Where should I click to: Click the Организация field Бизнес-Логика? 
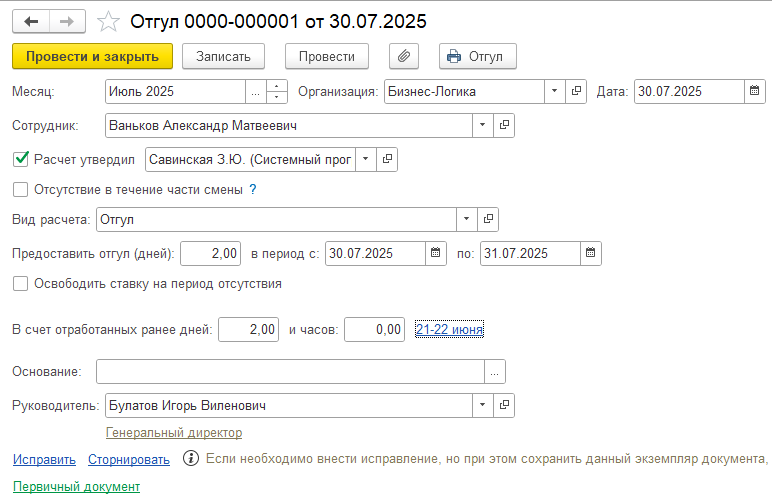coord(465,91)
